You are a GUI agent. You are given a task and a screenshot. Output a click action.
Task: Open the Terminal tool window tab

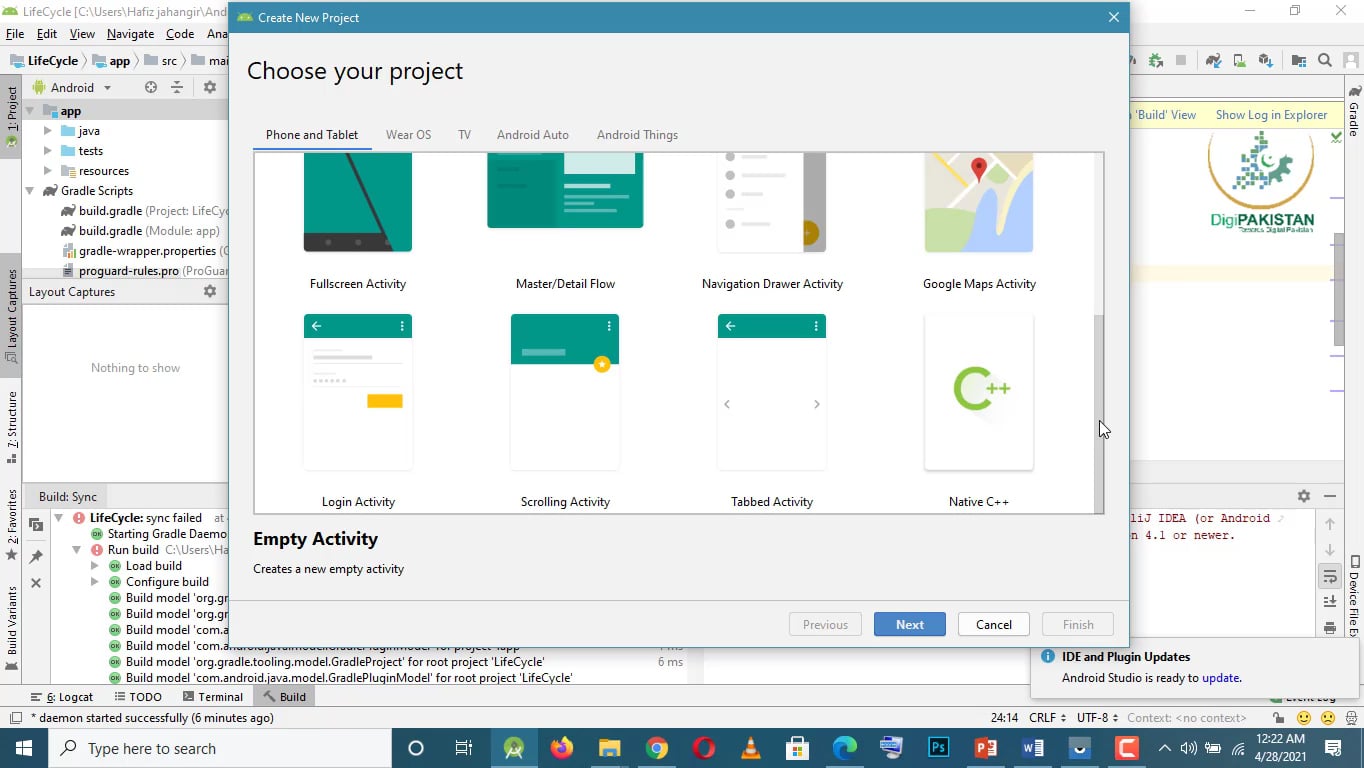click(x=213, y=697)
